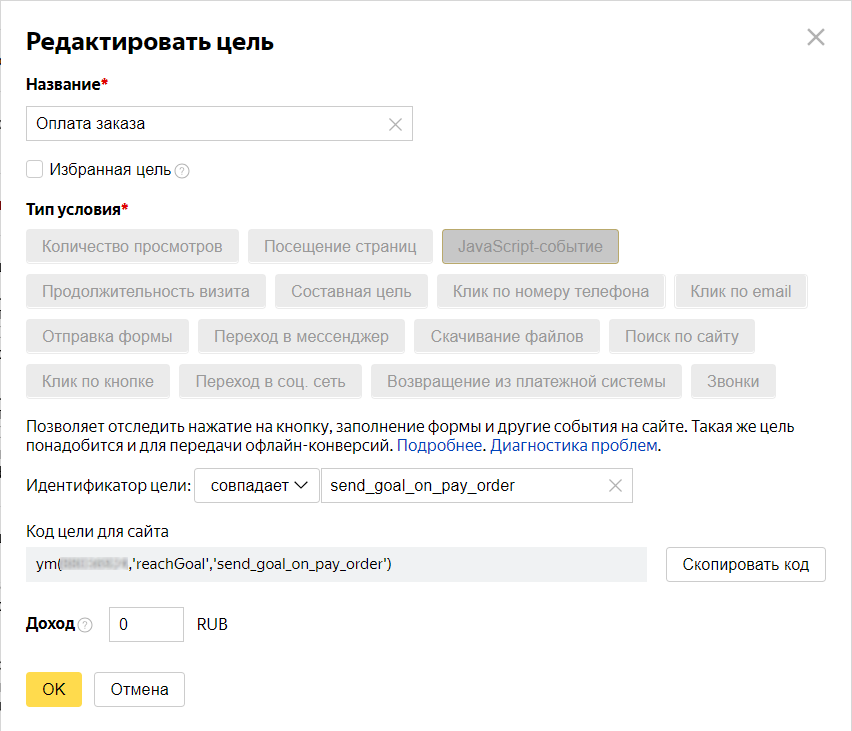This screenshot has height=731, width=852.
Task: Clear the goal name field
Action: (396, 124)
